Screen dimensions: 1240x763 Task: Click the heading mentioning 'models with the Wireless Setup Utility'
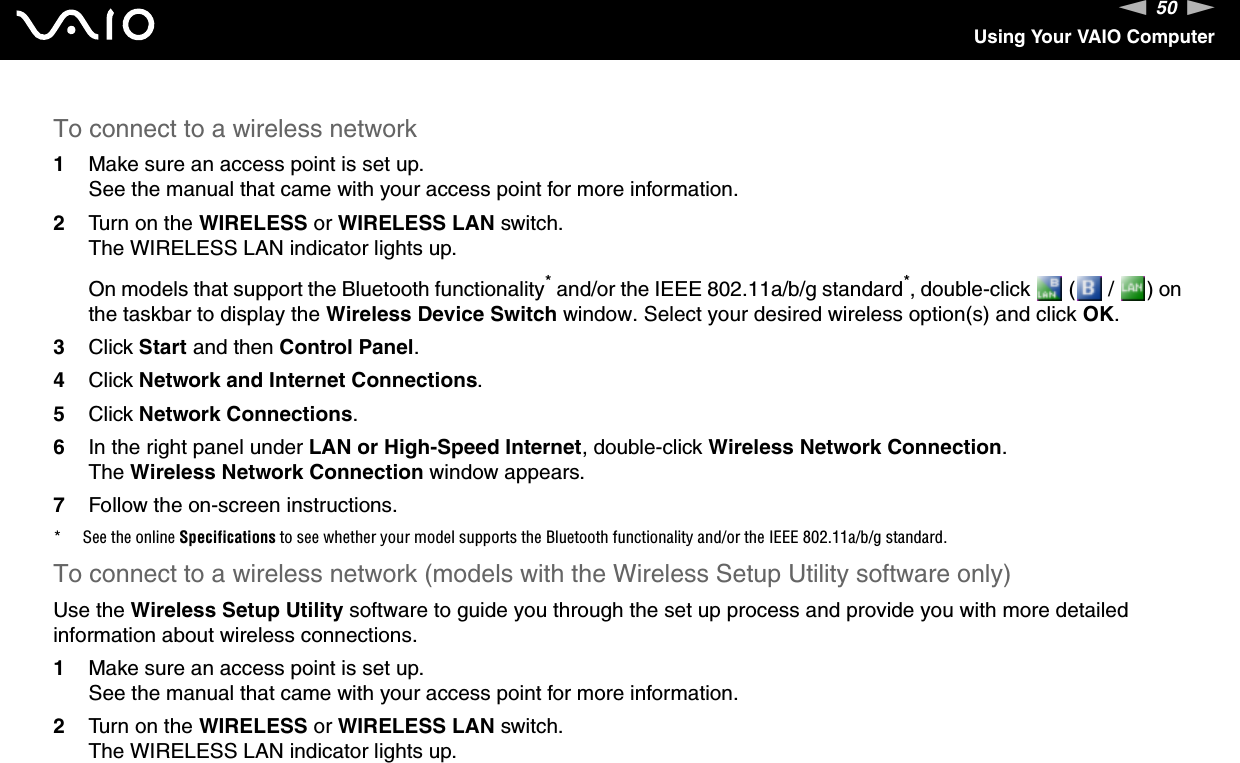tap(531, 575)
